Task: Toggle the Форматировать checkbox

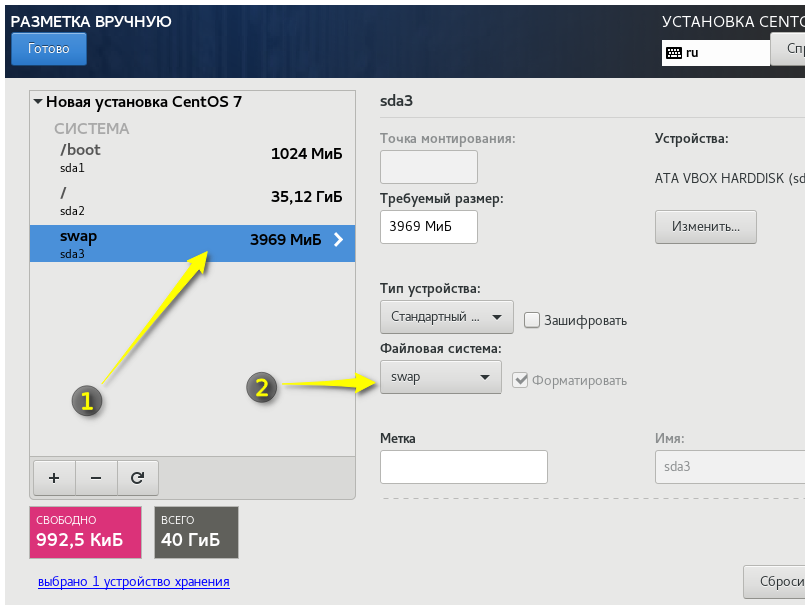Action: [x=520, y=380]
